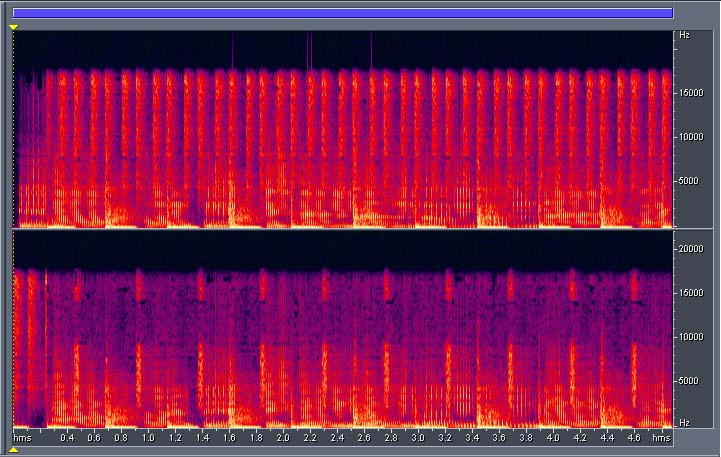Click the left hms label on the time ruler
Image resolution: width=721 pixels, height=457 pixels.
[x=22, y=438]
